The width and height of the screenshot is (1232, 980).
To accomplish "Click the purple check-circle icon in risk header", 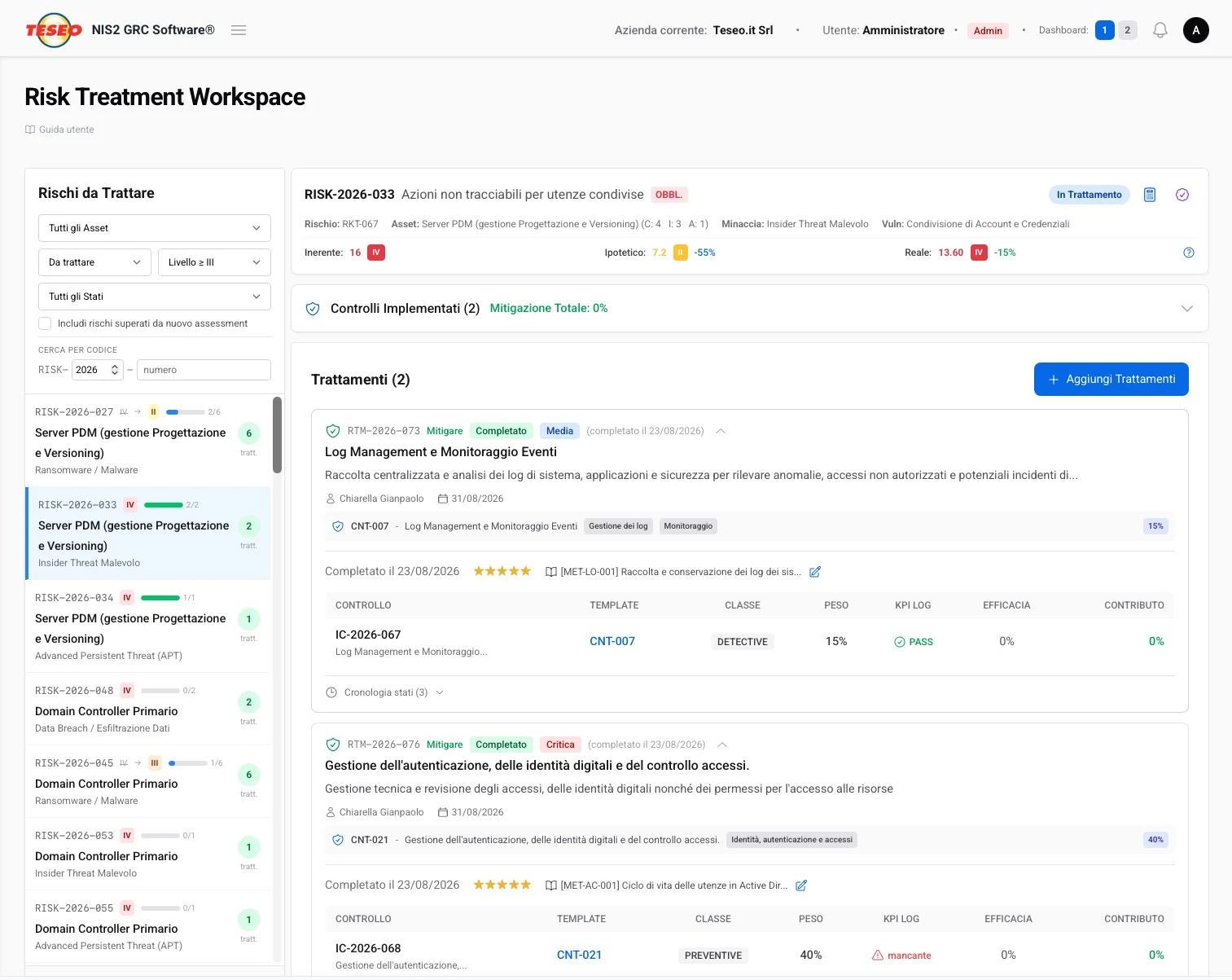I will click(1182, 195).
